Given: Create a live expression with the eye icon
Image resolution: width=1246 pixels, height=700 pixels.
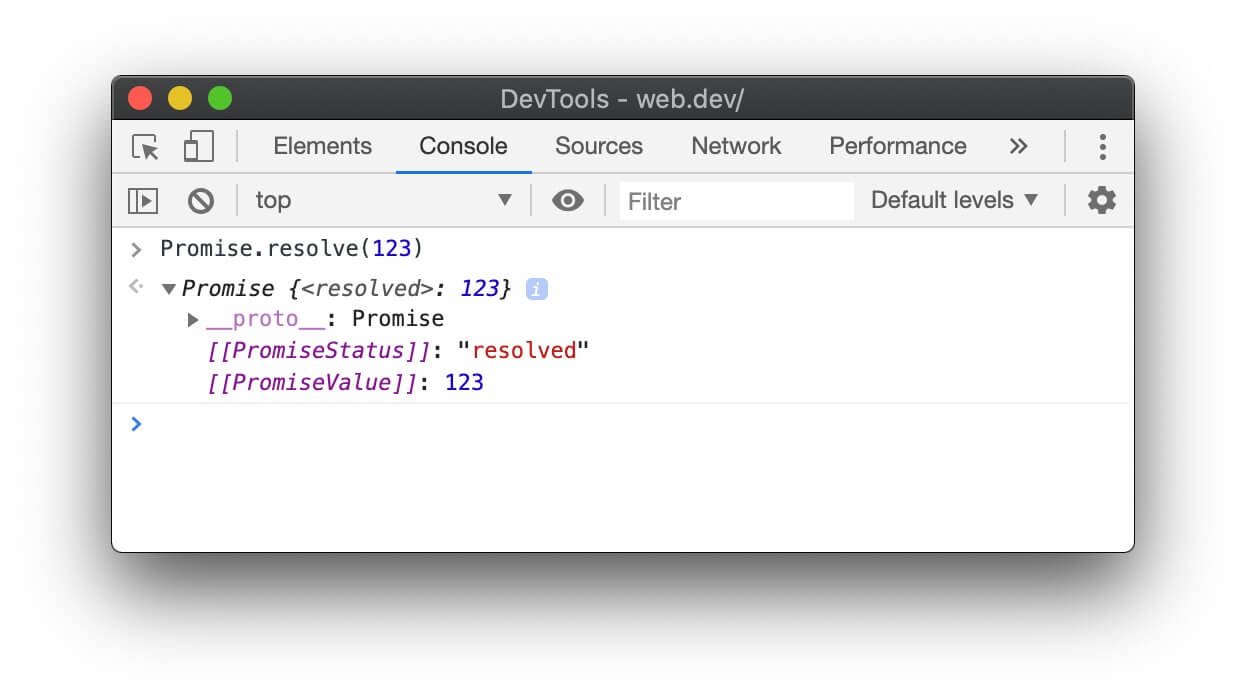Looking at the screenshot, I should [x=568, y=200].
